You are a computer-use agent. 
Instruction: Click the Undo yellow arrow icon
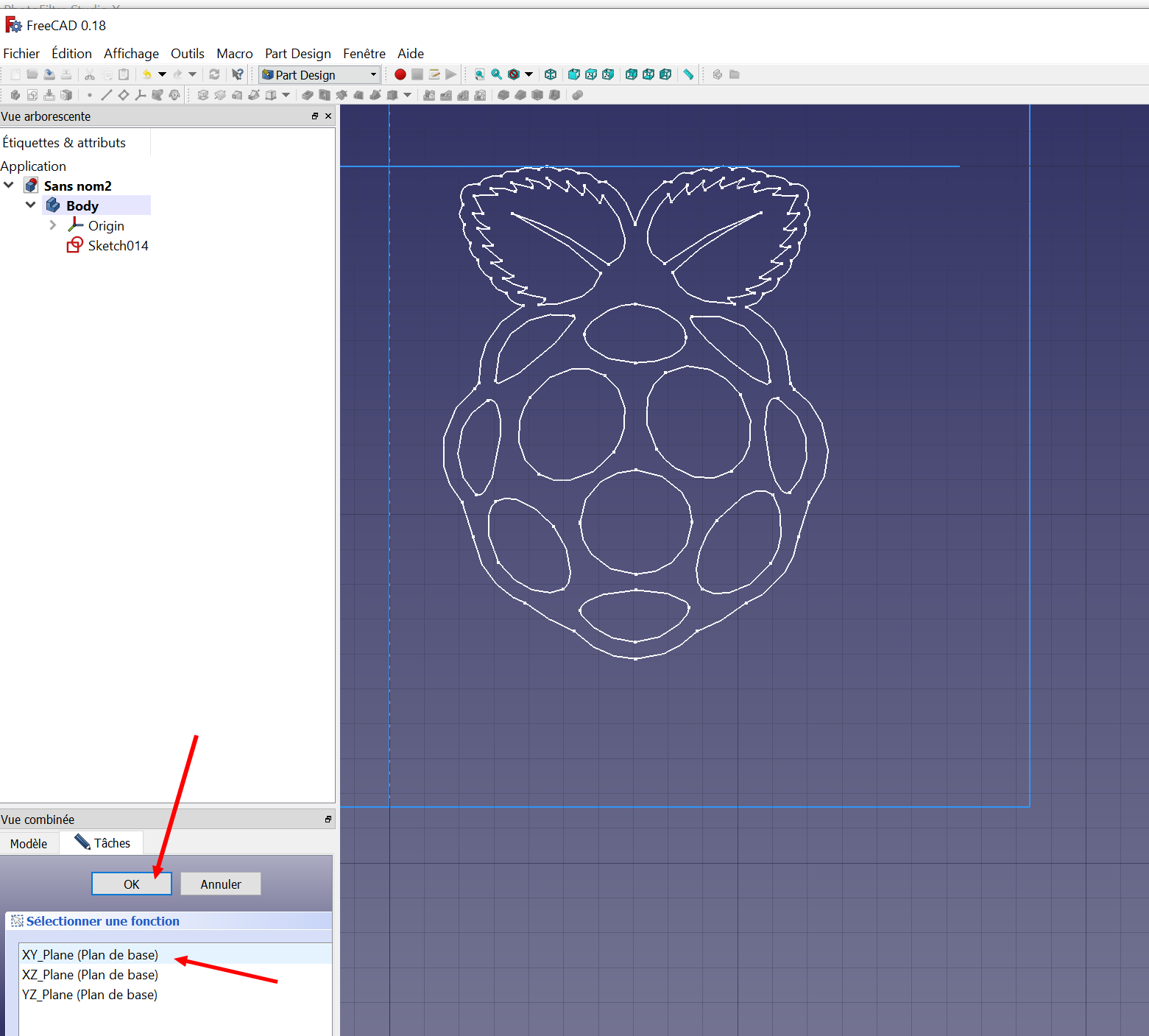coord(146,74)
